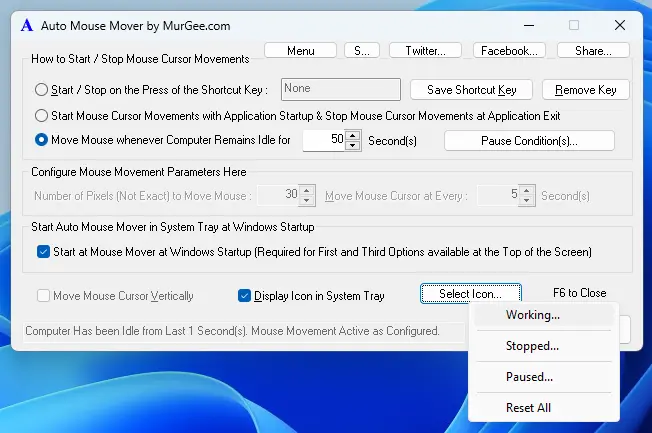Close the Auto Mouse Mover window
This screenshot has height=433, width=652.
(620, 25)
